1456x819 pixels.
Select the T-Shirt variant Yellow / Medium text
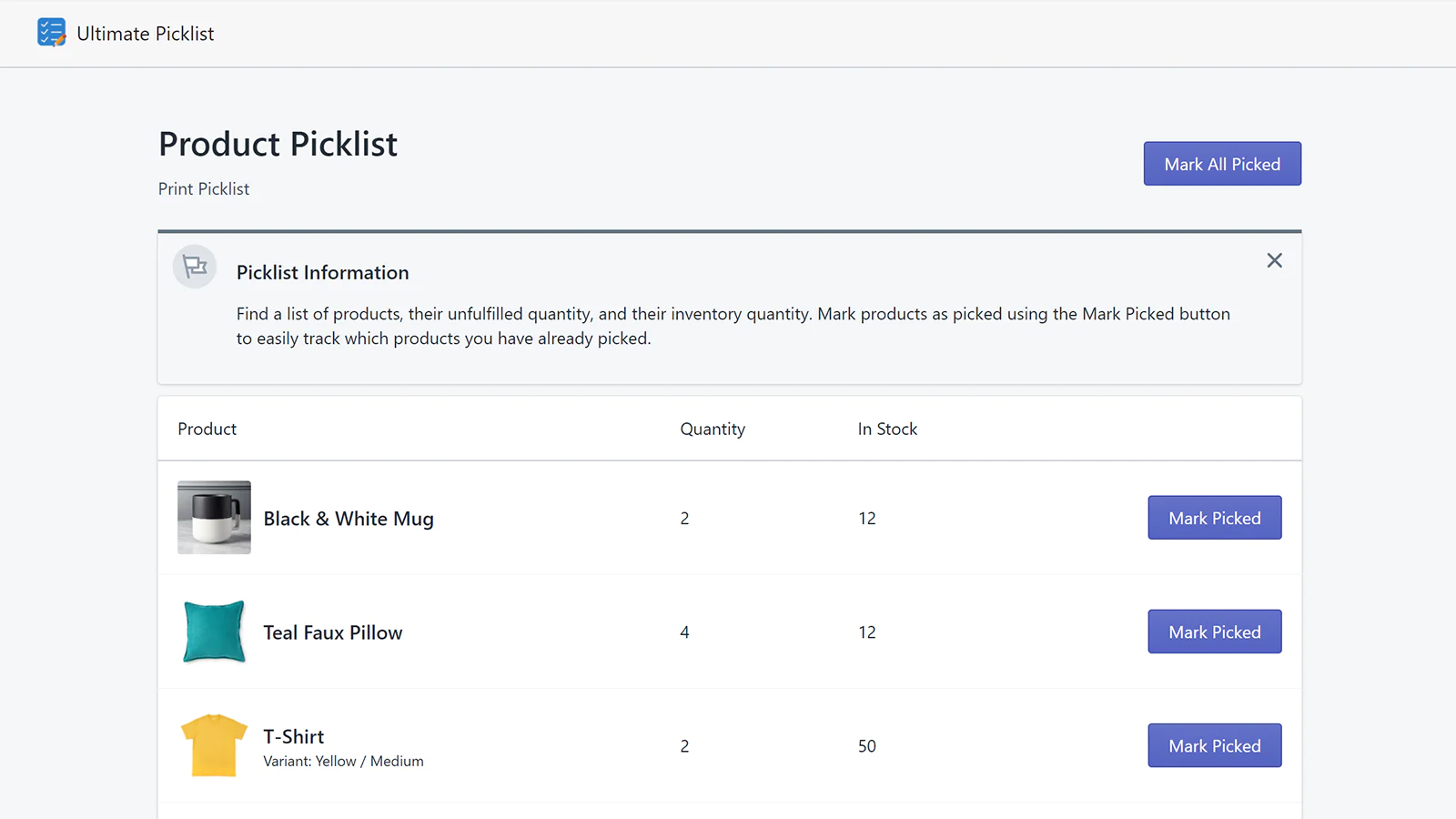(x=343, y=761)
